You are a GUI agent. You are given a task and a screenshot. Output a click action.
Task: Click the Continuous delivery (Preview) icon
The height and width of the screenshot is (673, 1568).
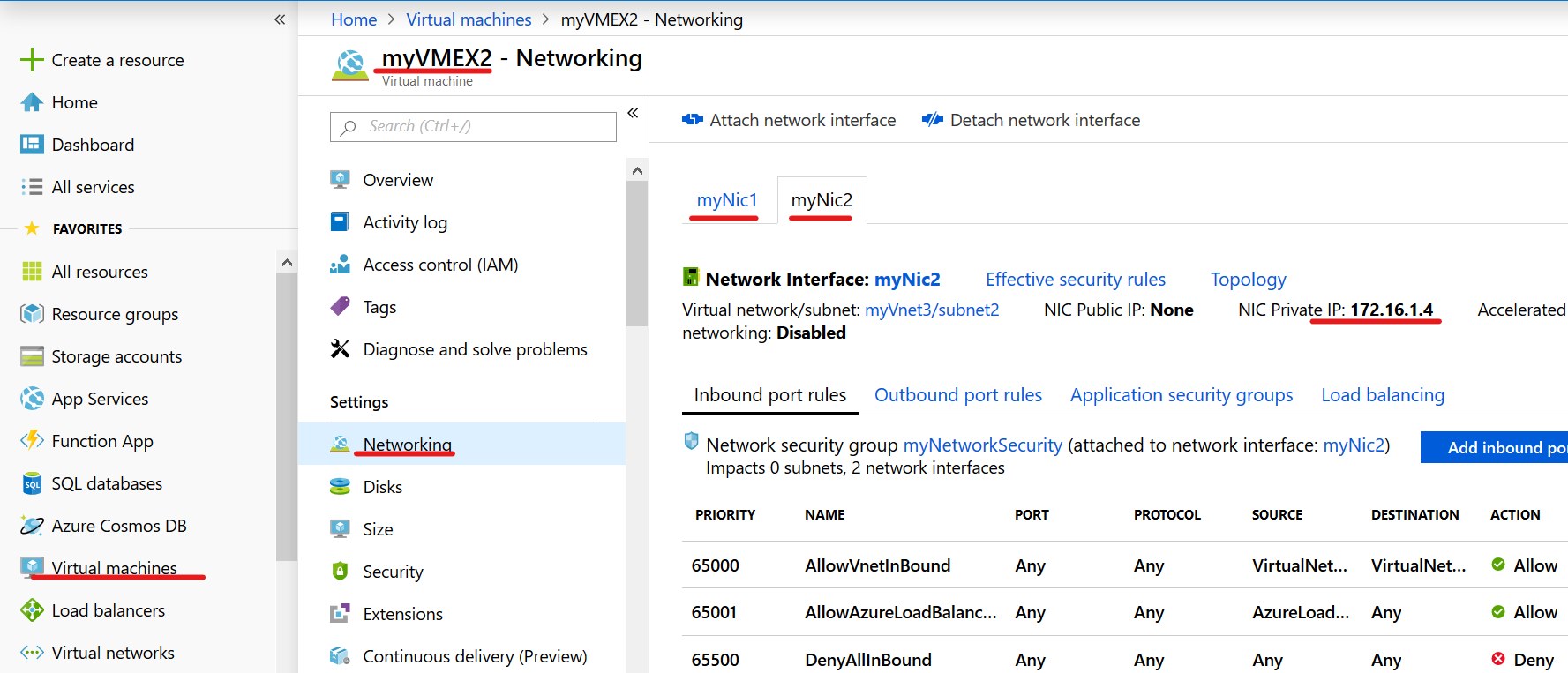pos(340,656)
